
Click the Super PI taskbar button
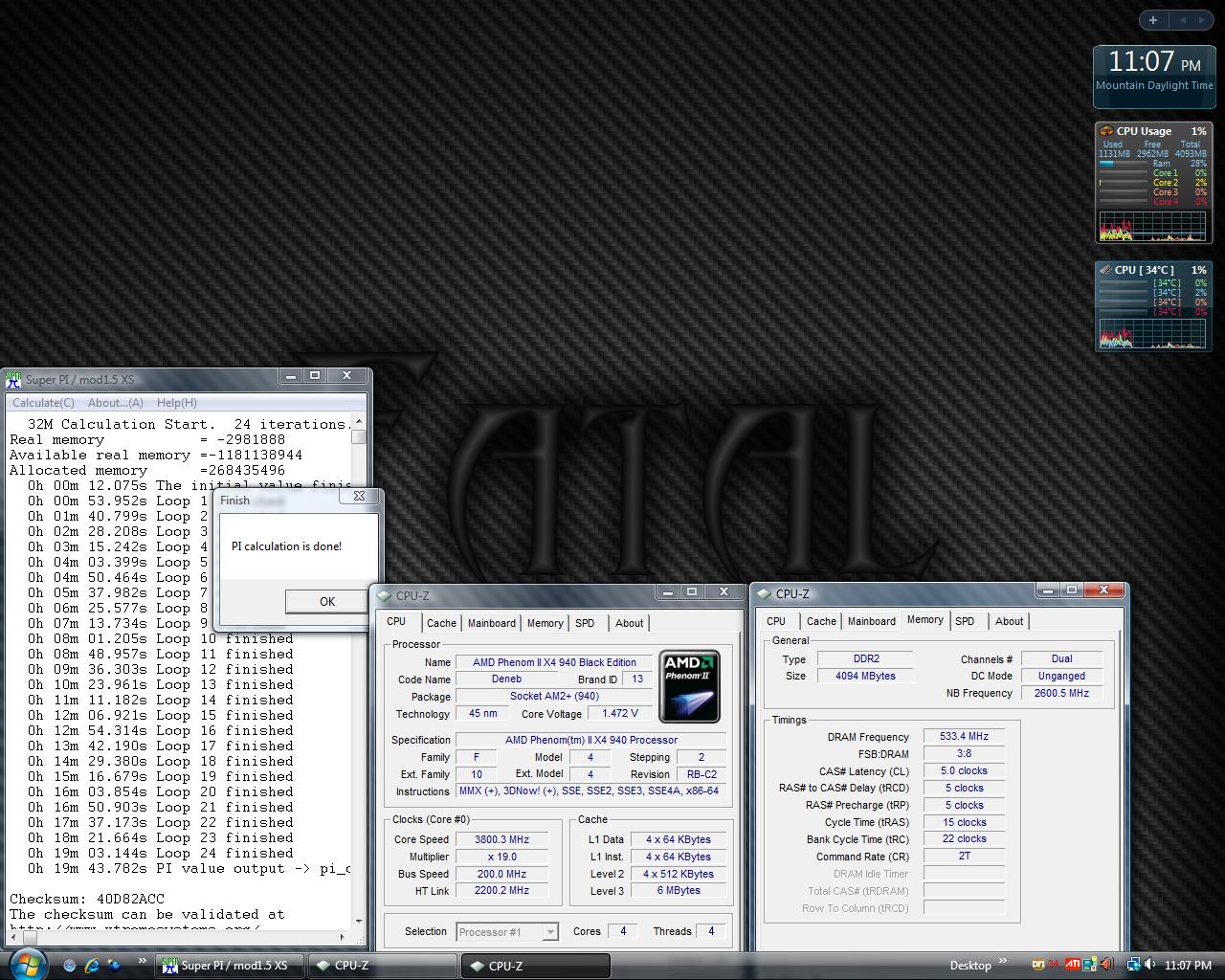coord(230,966)
